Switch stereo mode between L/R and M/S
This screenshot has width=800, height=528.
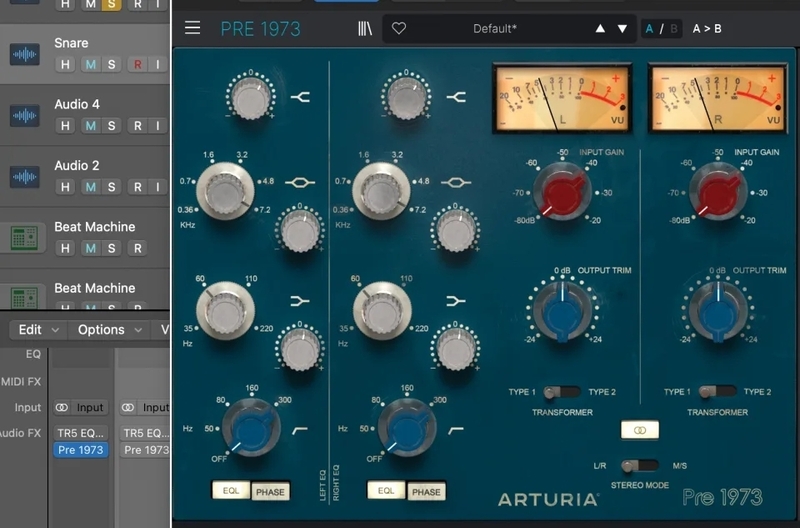[x=640, y=465]
